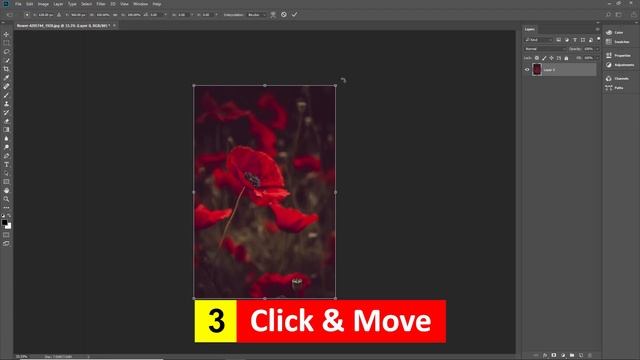Screen dimensions: 640x360
Task: Open the Filter menu
Action: [x=101, y=4]
